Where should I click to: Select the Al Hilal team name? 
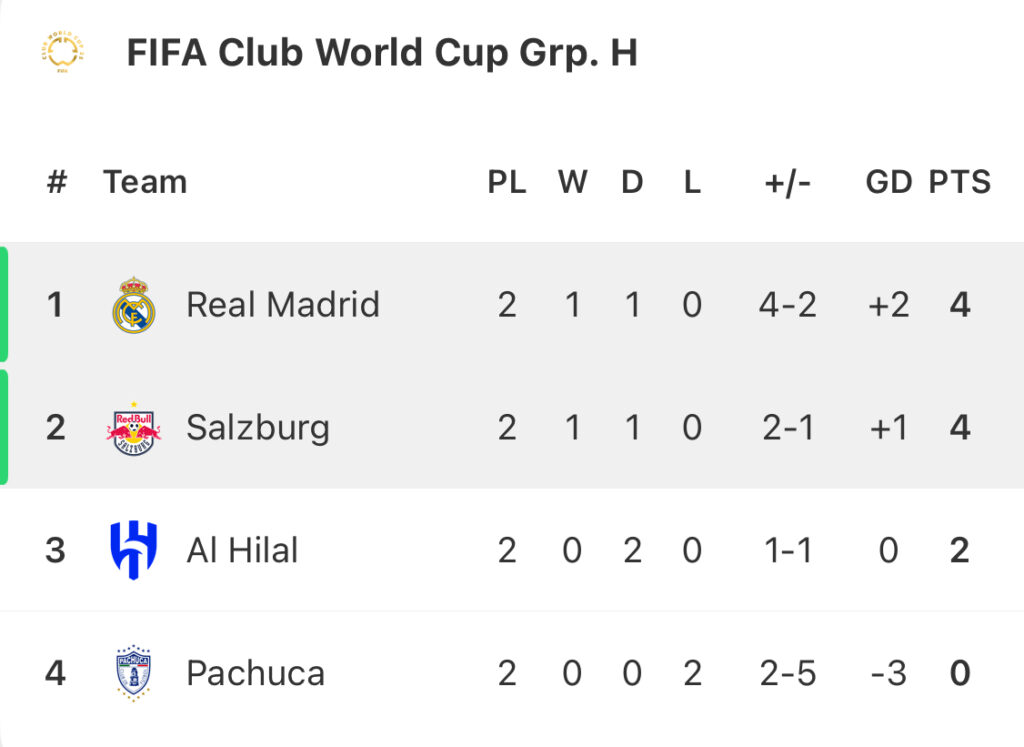click(242, 550)
